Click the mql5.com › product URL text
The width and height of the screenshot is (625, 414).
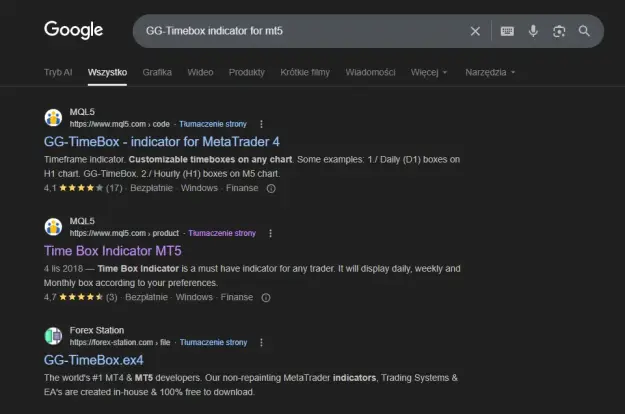(124, 233)
